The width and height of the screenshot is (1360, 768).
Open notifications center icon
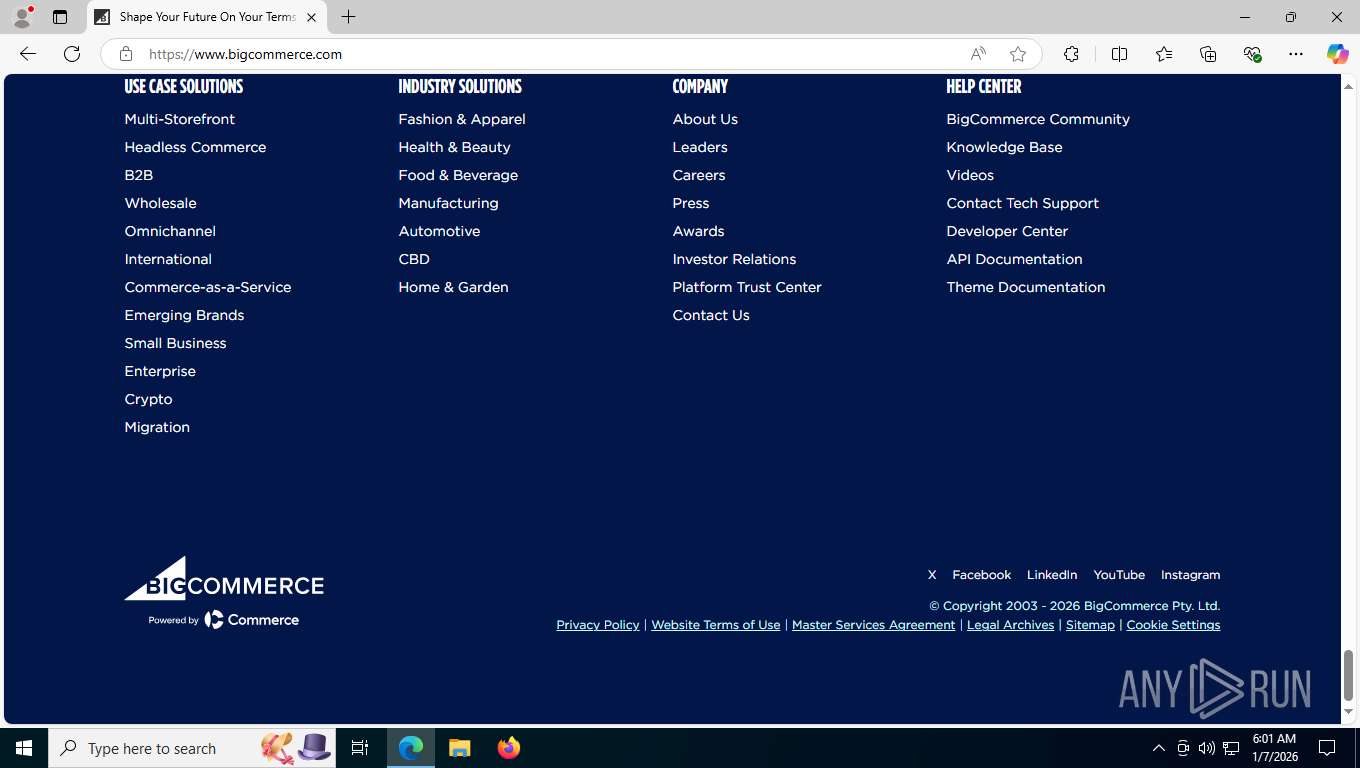1328,748
